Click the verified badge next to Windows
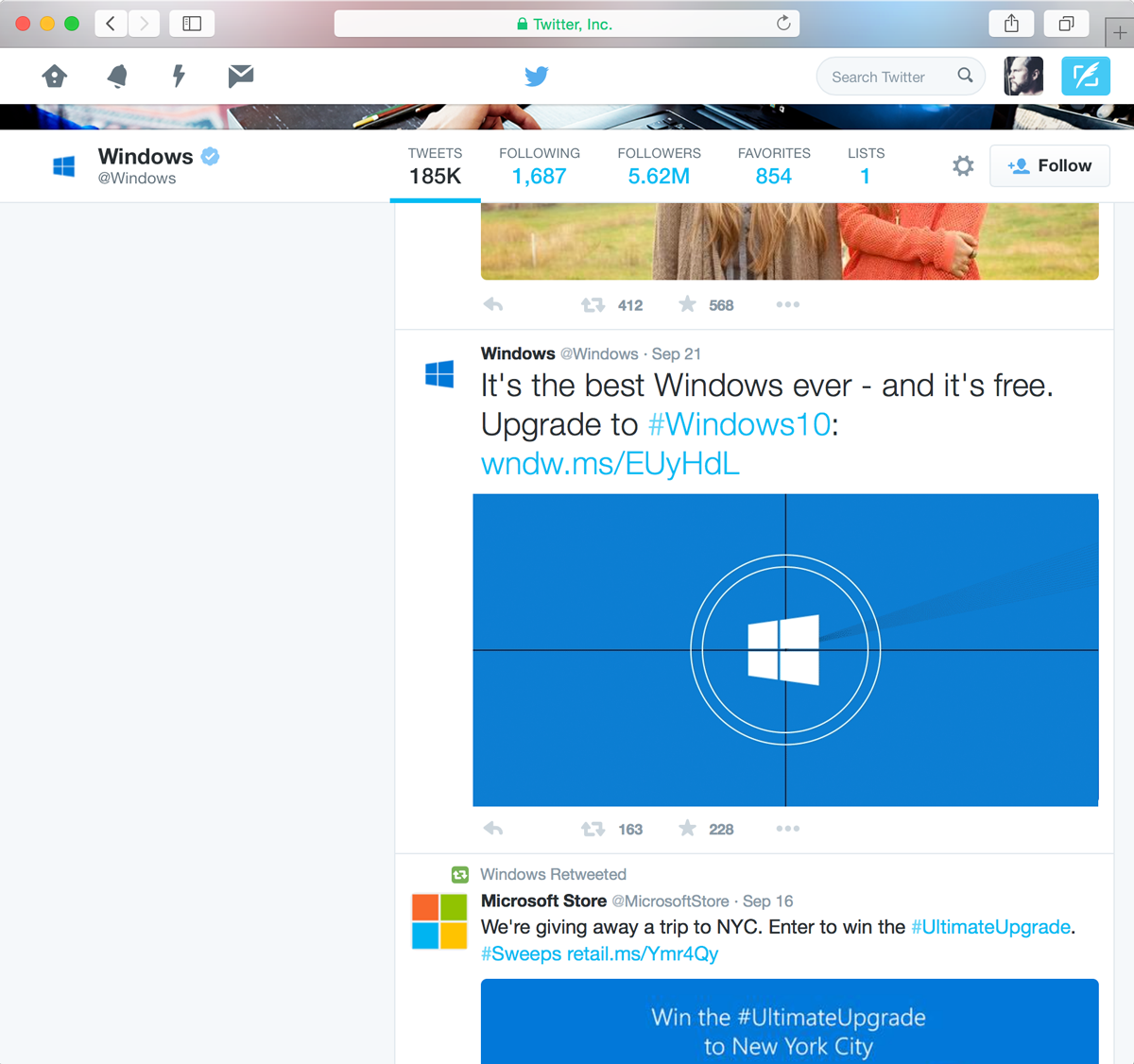 (x=211, y=157)
